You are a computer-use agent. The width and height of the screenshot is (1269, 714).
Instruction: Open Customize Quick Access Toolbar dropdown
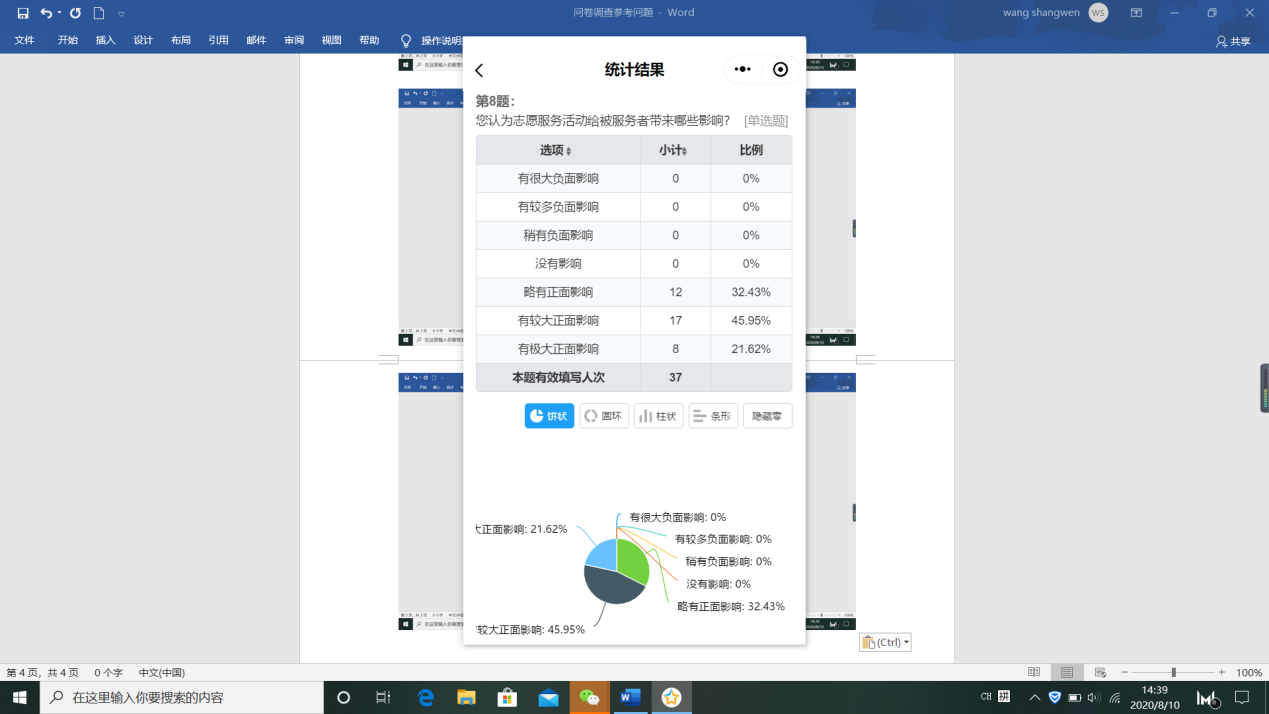(x=121, y=14)
